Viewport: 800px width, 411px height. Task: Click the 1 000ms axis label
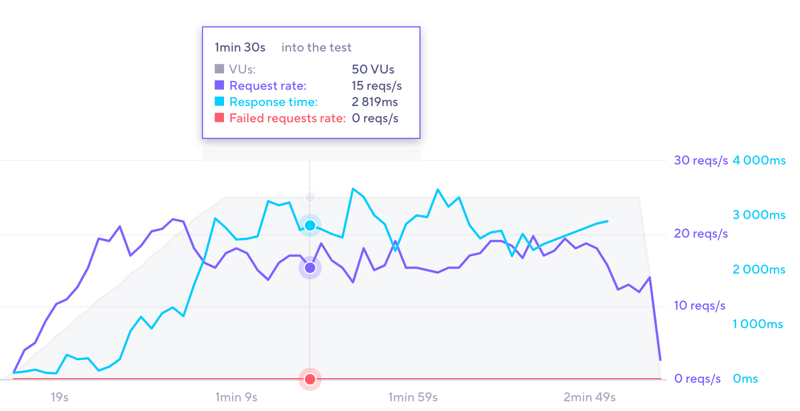coord(760,325)
